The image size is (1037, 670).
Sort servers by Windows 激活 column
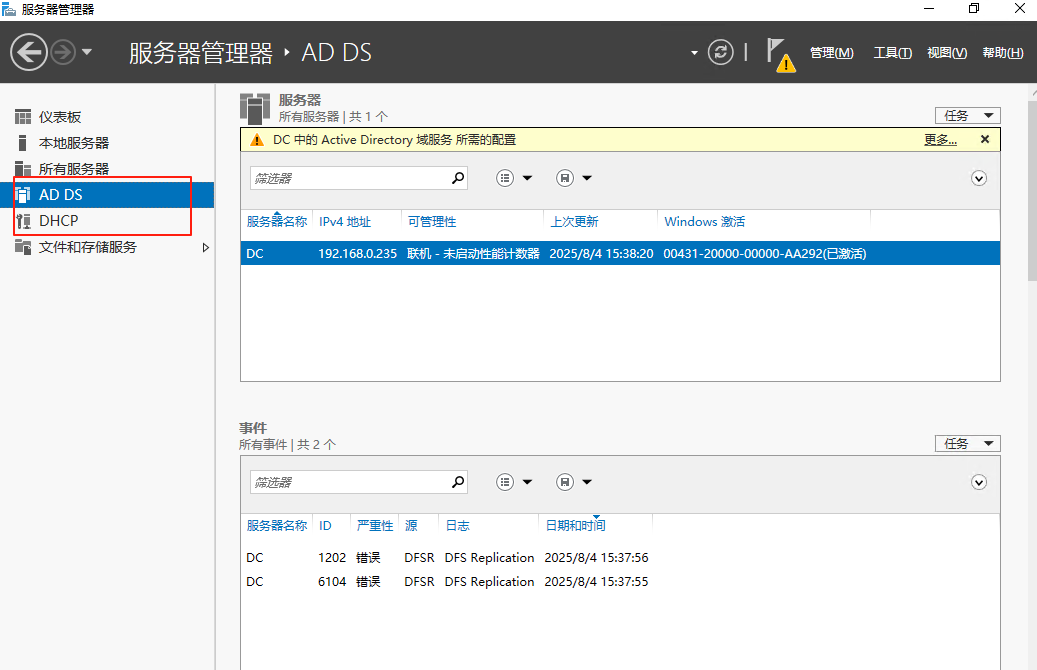point(704,222)
